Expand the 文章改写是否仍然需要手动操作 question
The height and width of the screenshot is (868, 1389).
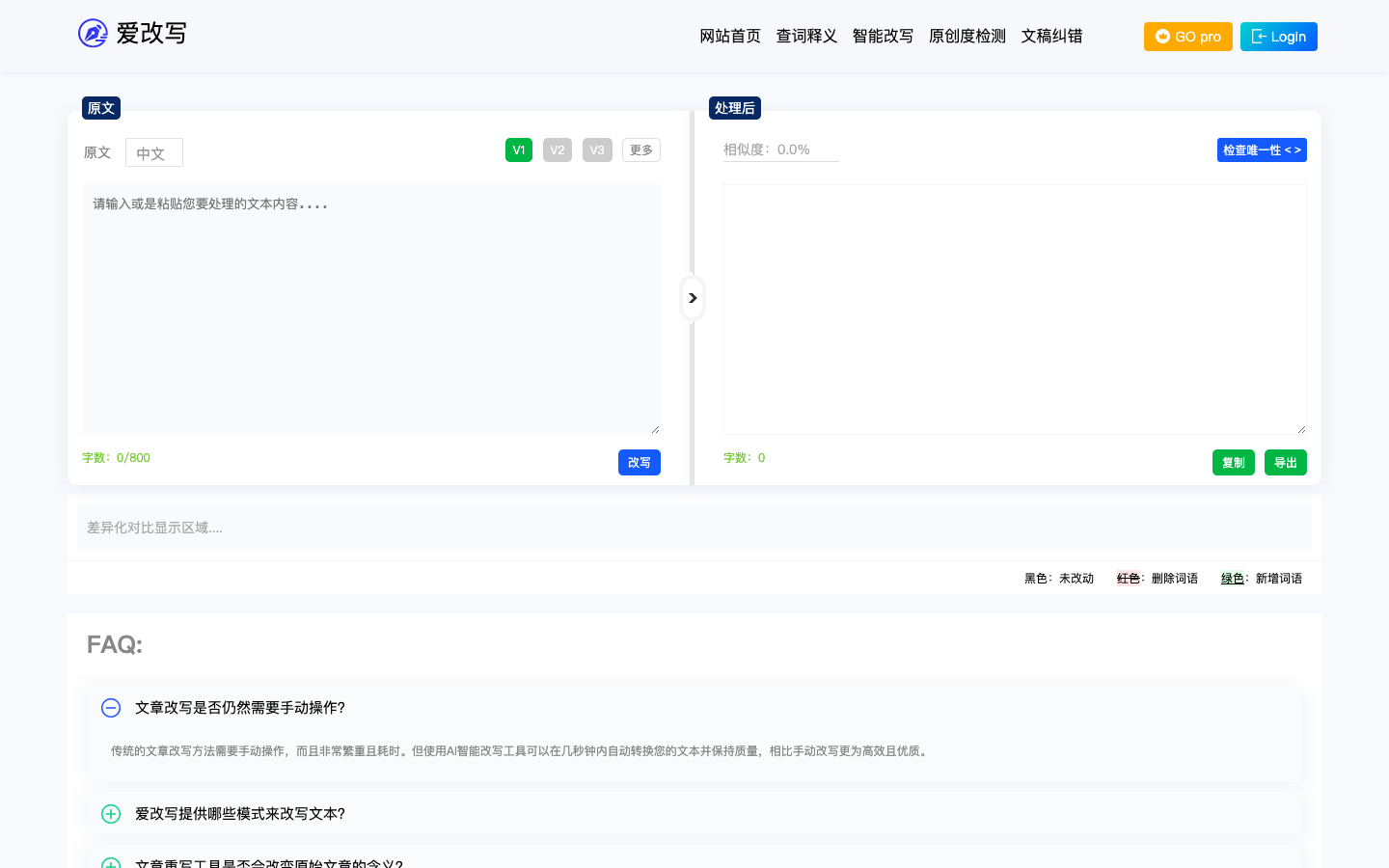(x=240, y=708)
